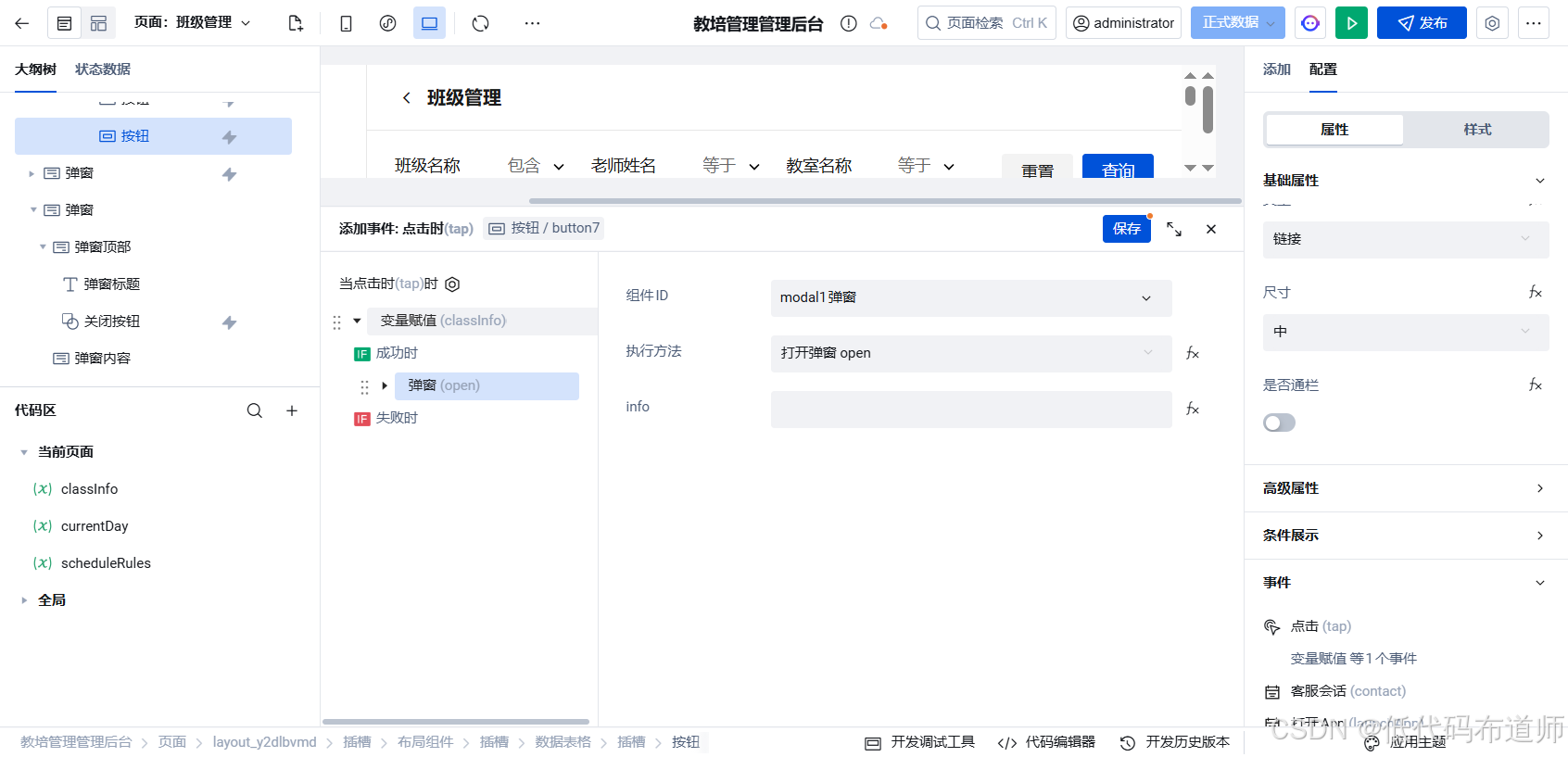Switch to the 状态数据 tab
The height and width of the screenshot is (757, 1568).
103,69
